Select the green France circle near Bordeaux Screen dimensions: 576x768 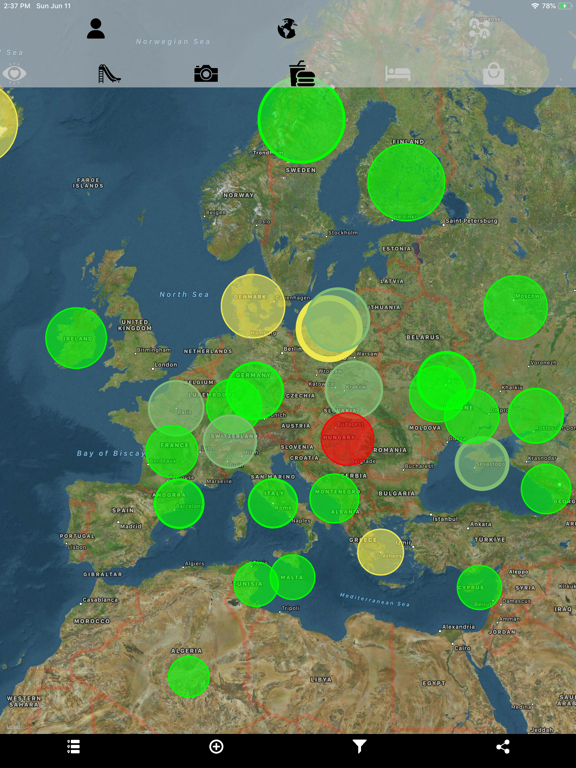coord(172,451)
